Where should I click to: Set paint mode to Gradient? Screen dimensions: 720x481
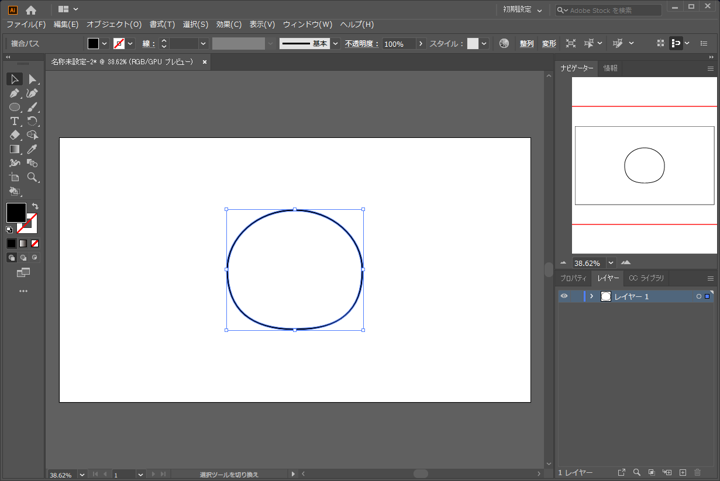23,244
